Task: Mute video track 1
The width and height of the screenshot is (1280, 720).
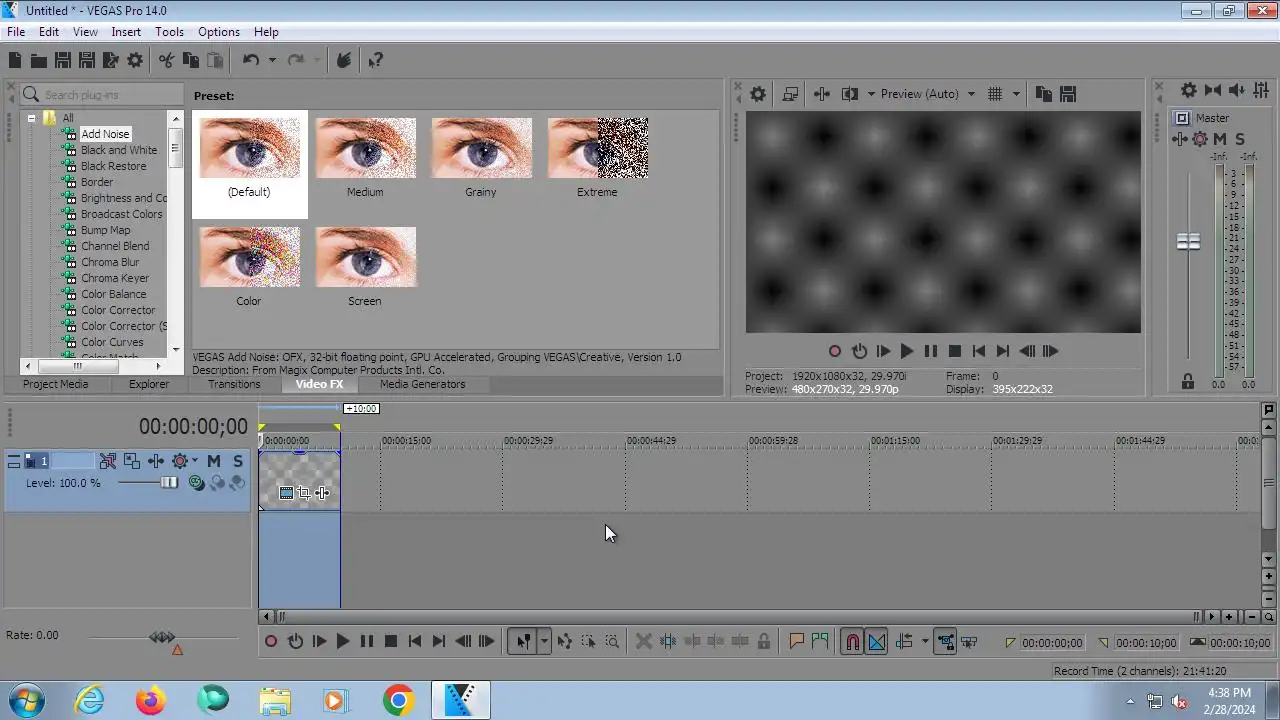Action: click(214, 461)
